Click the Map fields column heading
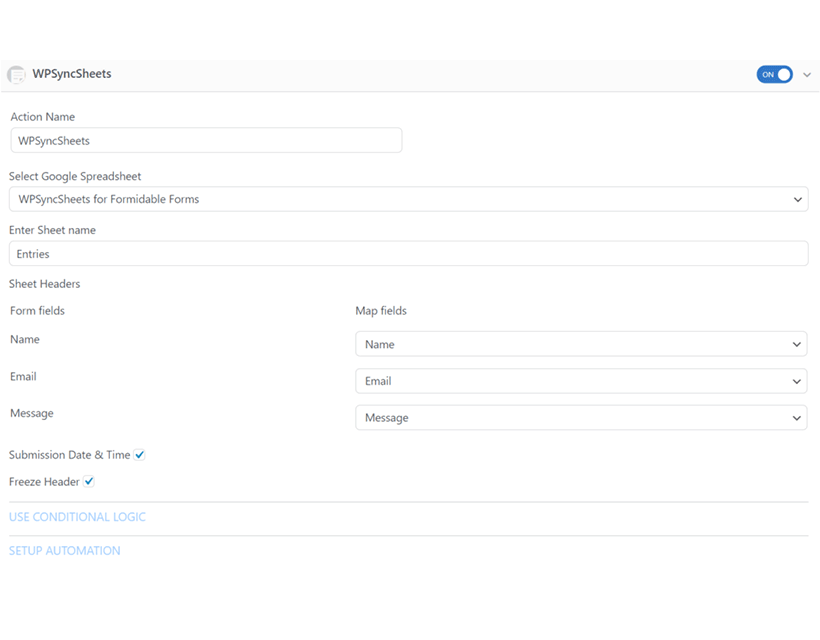 (x=381, y=311)
